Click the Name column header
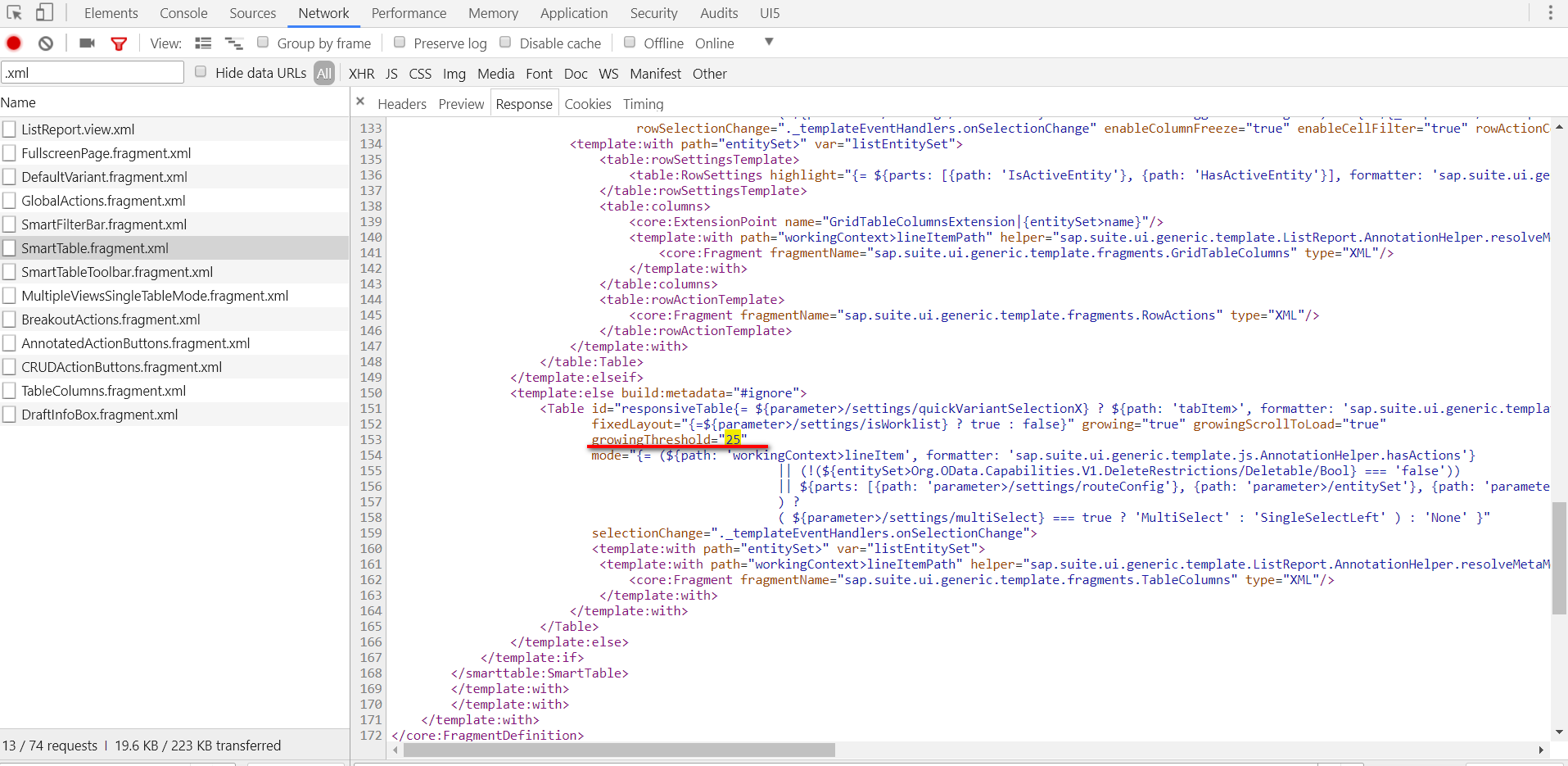The height and width of the screenshot is (766, 1568). (x=174, y=102)
